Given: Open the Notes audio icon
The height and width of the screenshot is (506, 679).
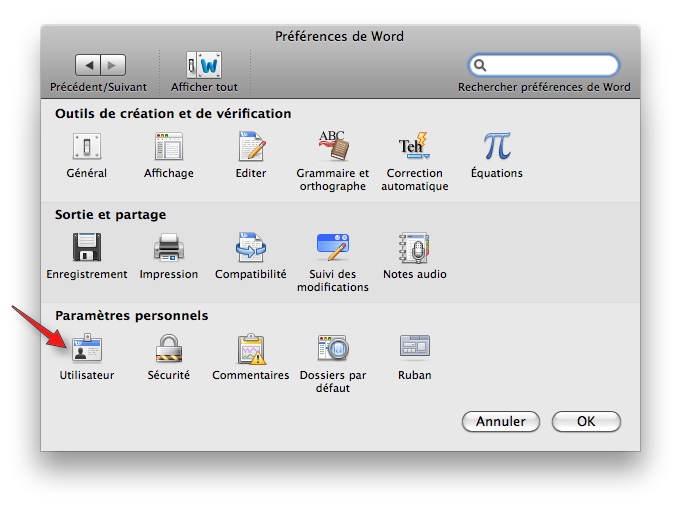Looking at the screenshot, I should 414,247.
